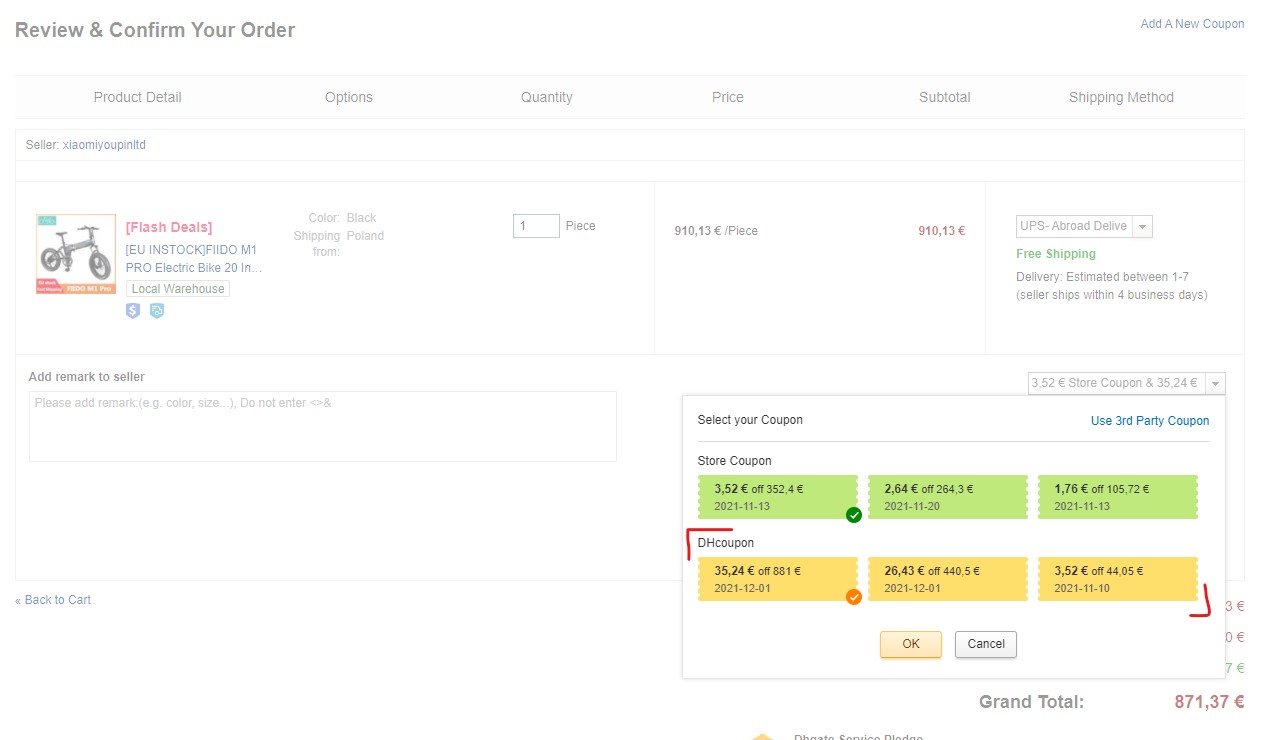Go back via Back to Cart link

click(x=53, y=600)
